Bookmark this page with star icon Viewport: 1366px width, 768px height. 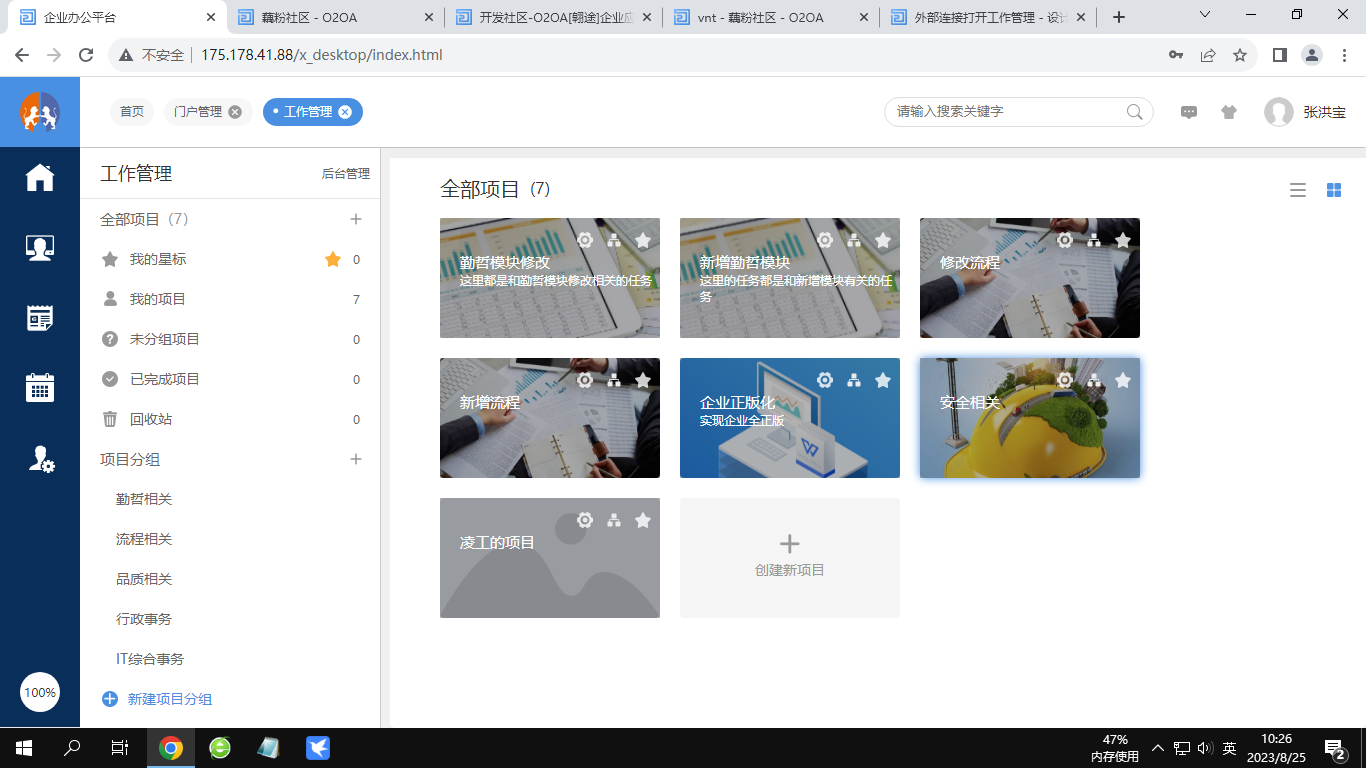[1240, 55]
